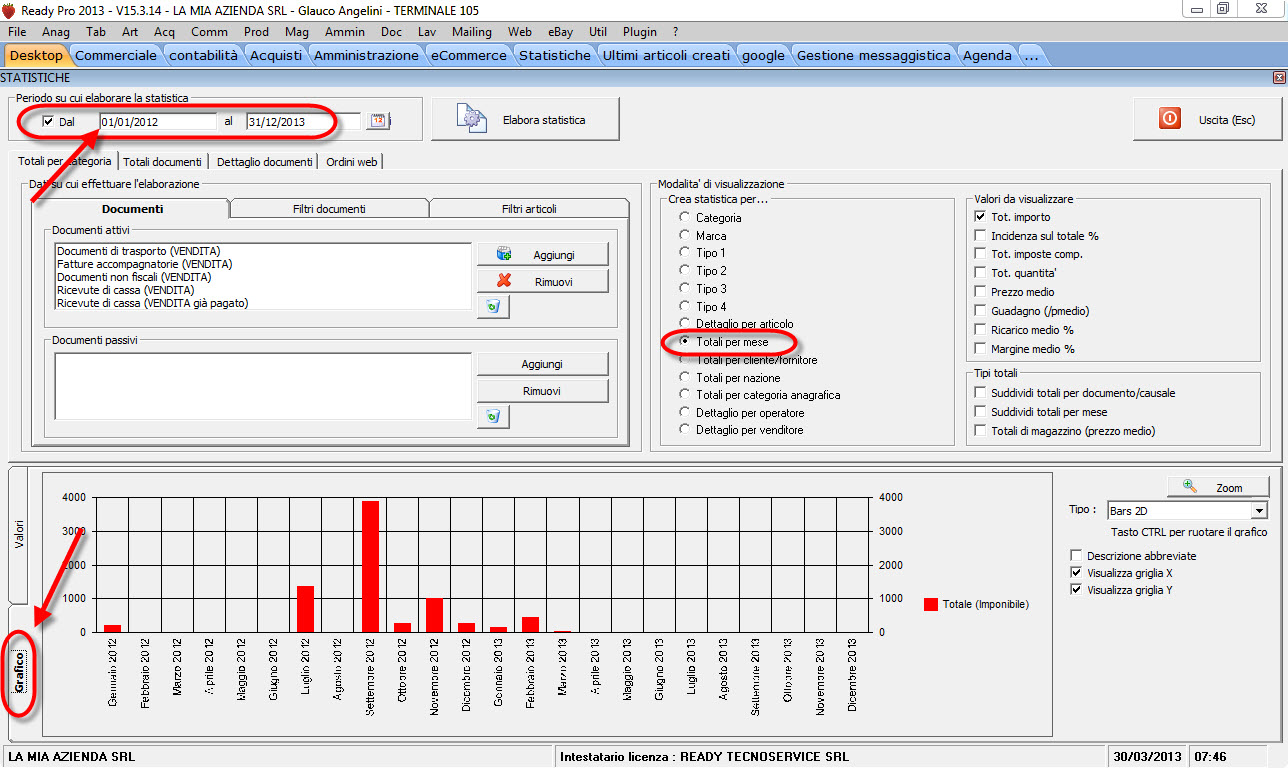Uncheck the Dal date checkbox

pos(48,121)
